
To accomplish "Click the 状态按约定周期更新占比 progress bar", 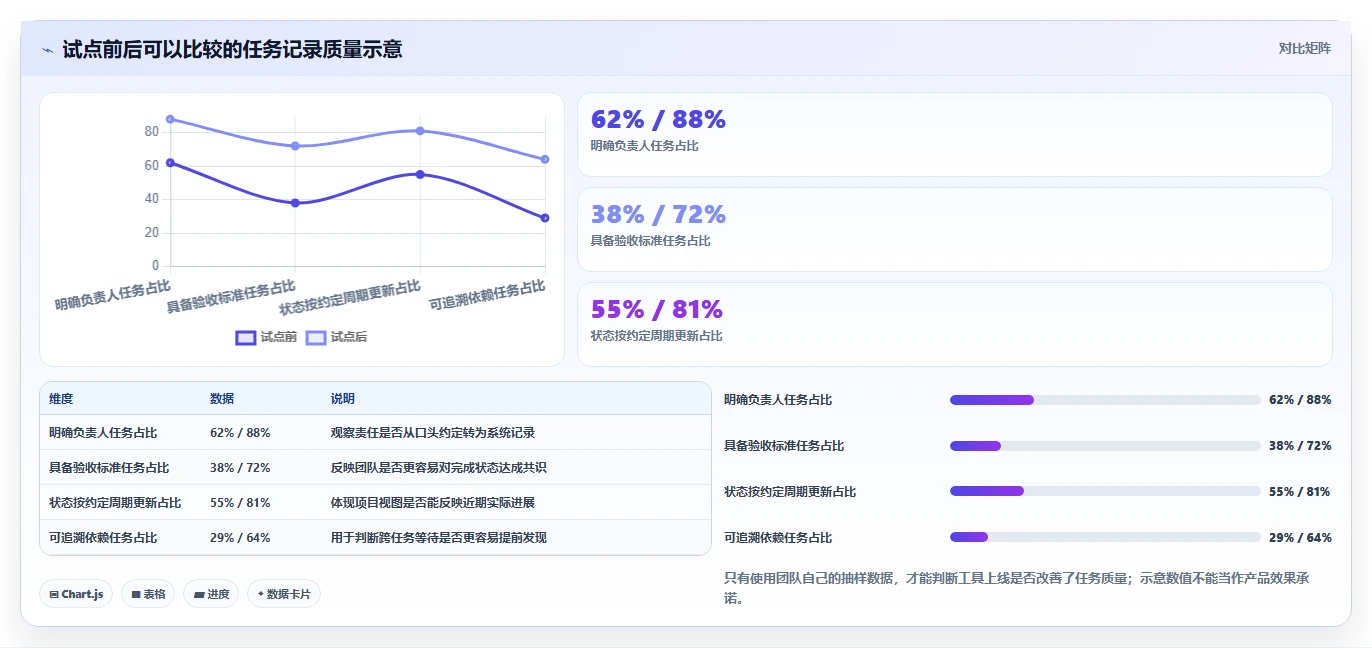I will coord(1105,491).
